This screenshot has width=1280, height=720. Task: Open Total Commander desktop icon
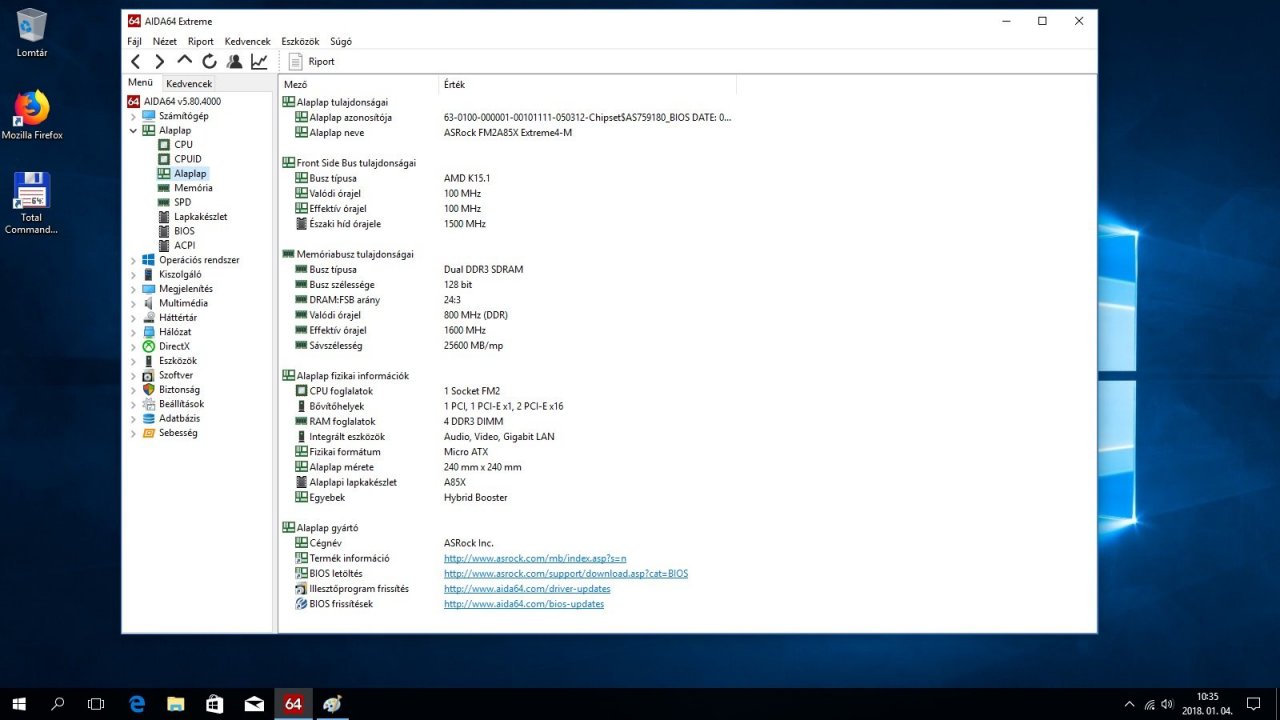click(32, 203)
